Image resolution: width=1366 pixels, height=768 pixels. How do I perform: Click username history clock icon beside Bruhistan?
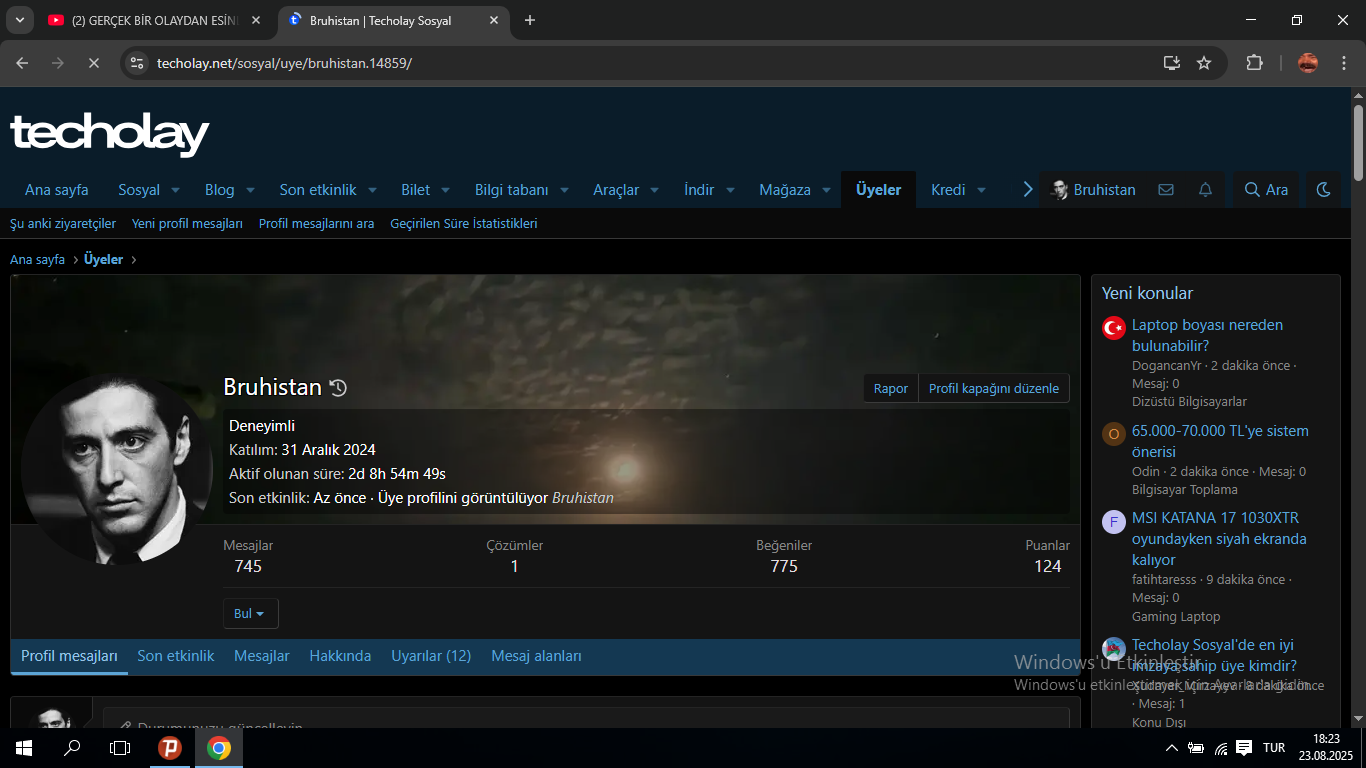click(x=338, y=388)
